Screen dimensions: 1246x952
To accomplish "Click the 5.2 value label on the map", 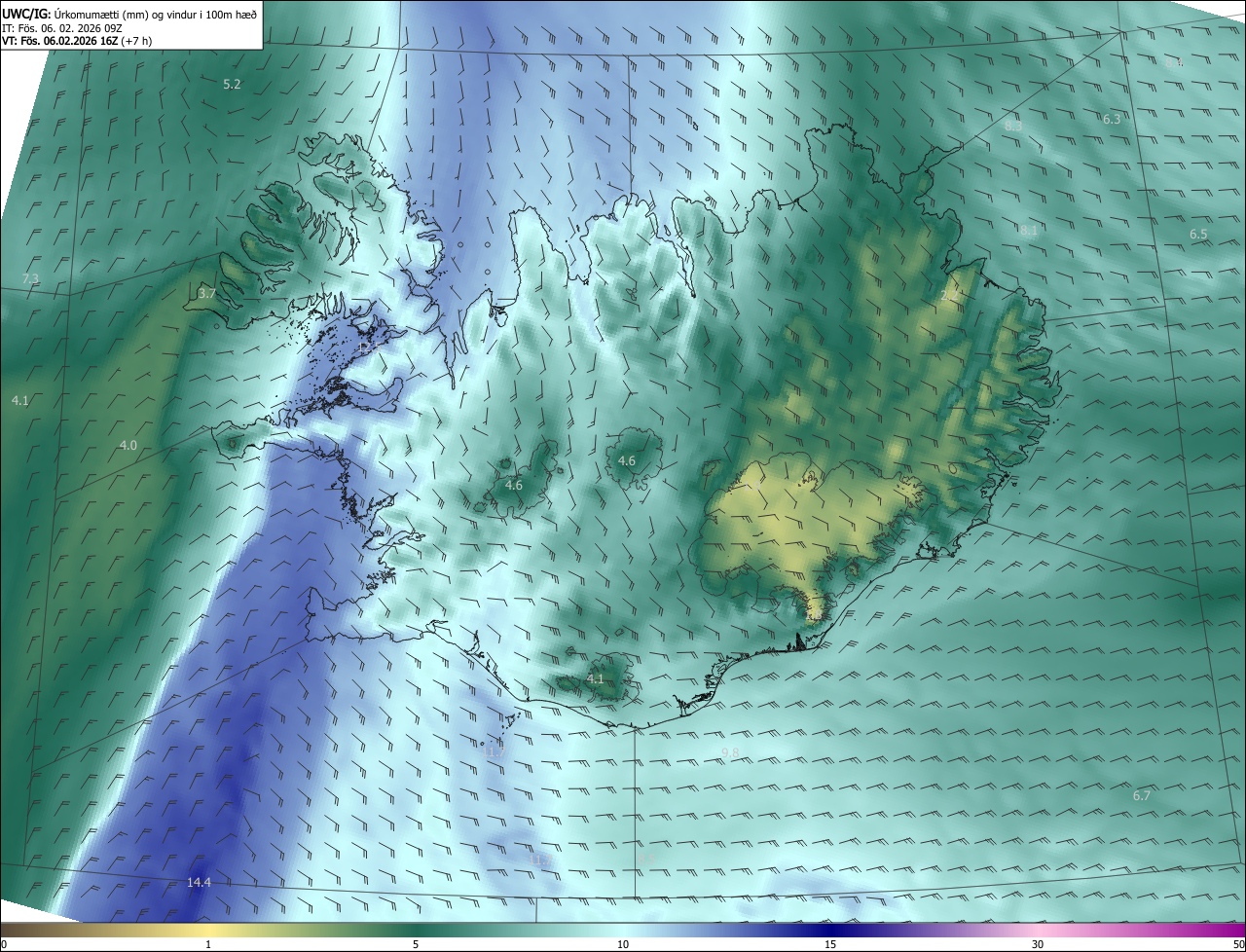I will tap(232, 85).
